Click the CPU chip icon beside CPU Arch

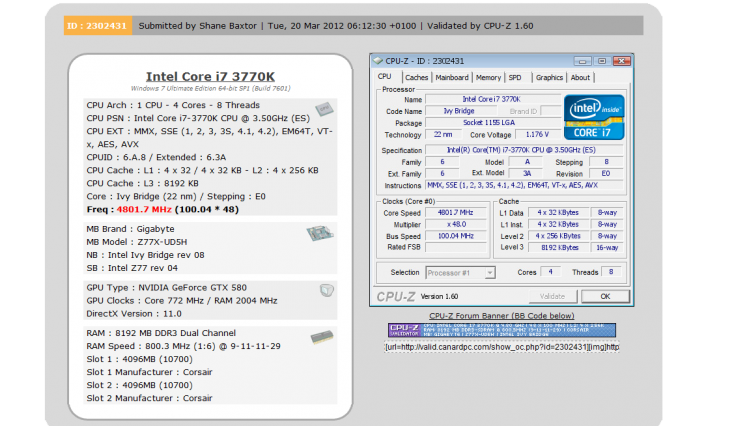[324, 109]
